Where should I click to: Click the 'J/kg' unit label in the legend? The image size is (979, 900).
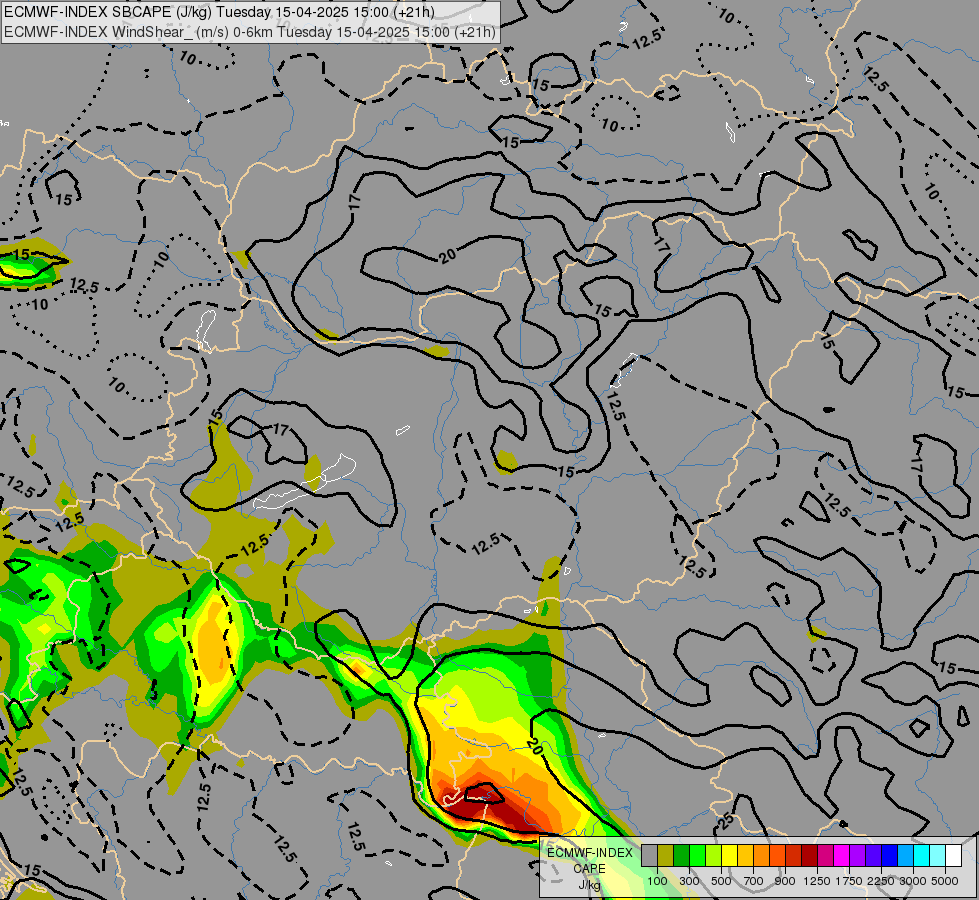click(x=589, y=885)
